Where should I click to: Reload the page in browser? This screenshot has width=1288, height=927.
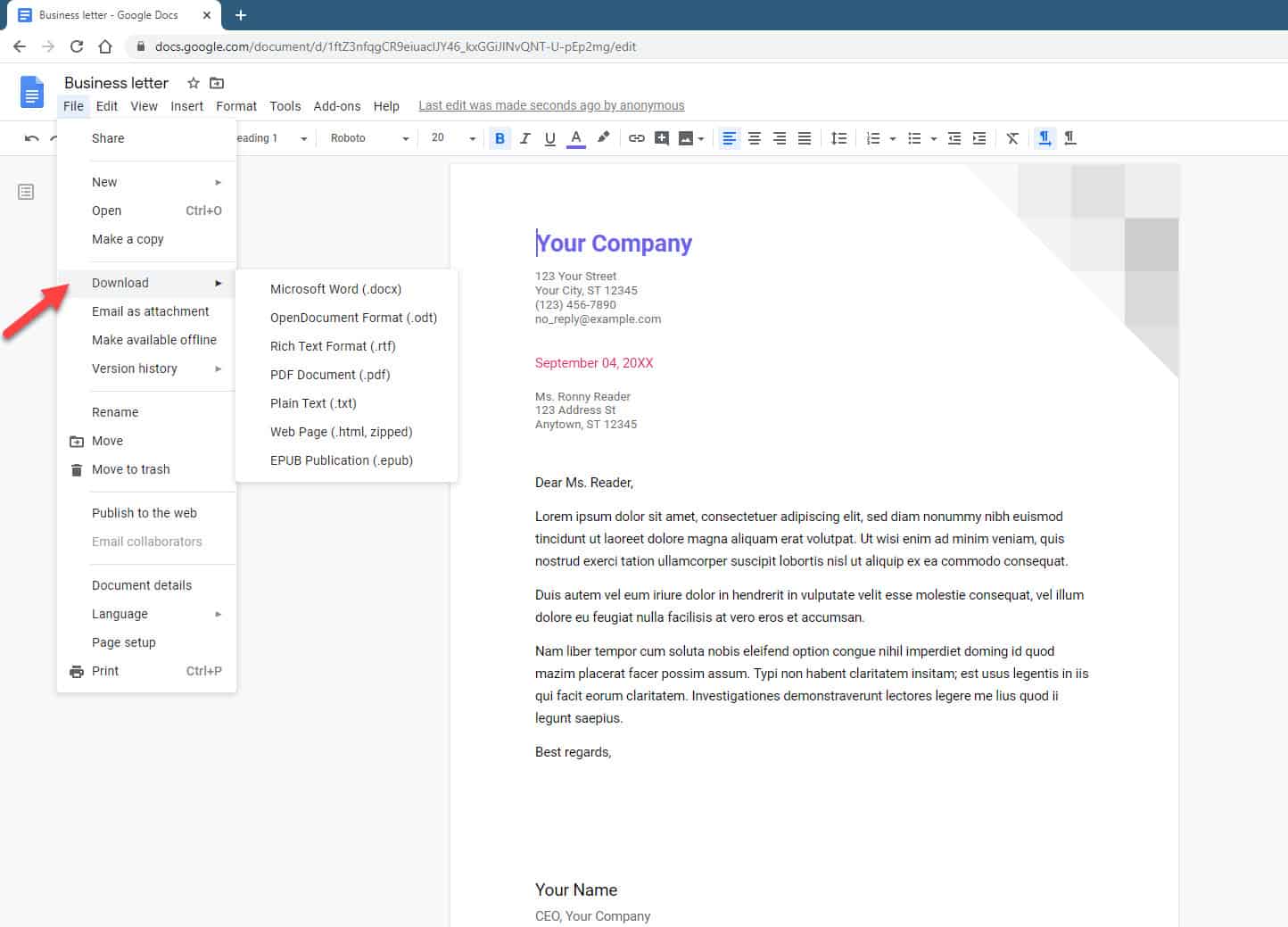[77, 46]
